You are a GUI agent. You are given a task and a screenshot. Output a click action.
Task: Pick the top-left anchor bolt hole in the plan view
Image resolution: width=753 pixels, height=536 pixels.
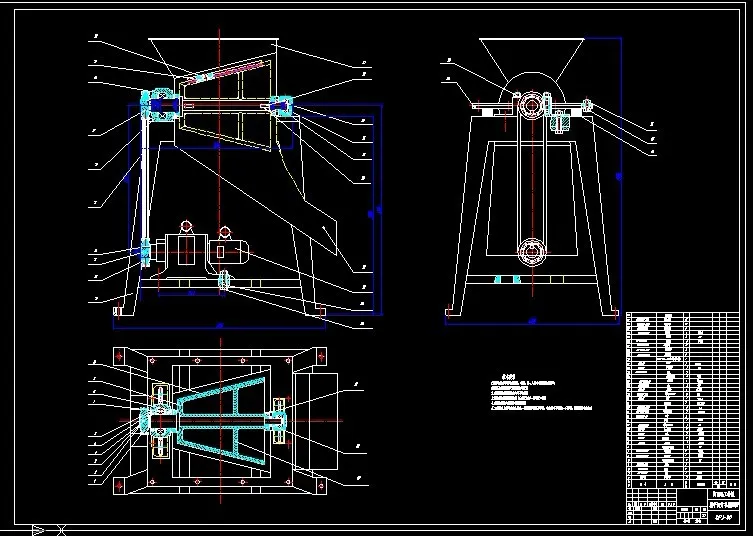(x=120, y=356)
